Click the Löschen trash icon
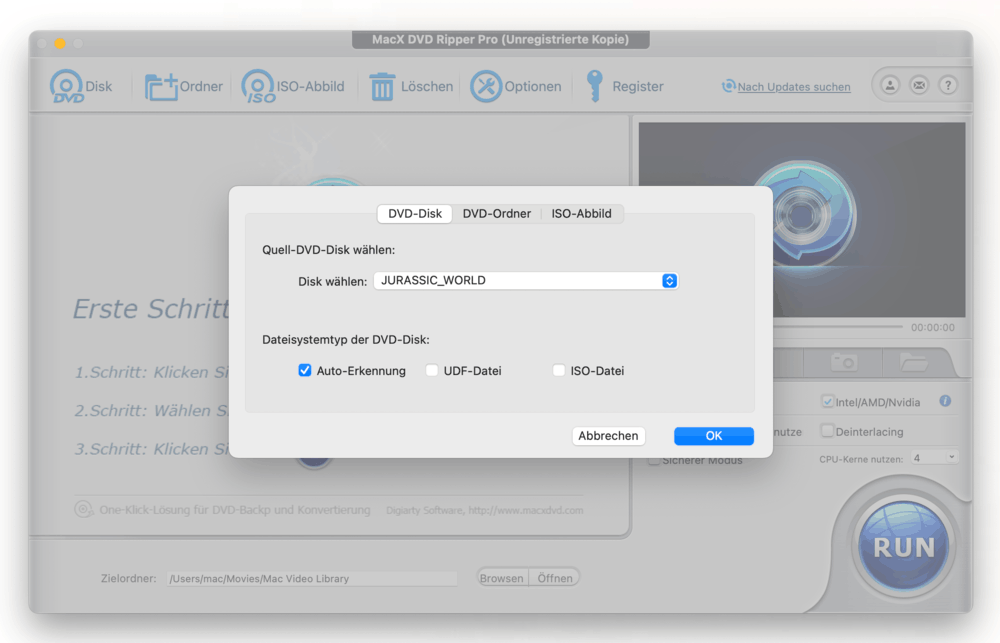The height and width of the screenshot is (643, 1000). click(382, 87)
